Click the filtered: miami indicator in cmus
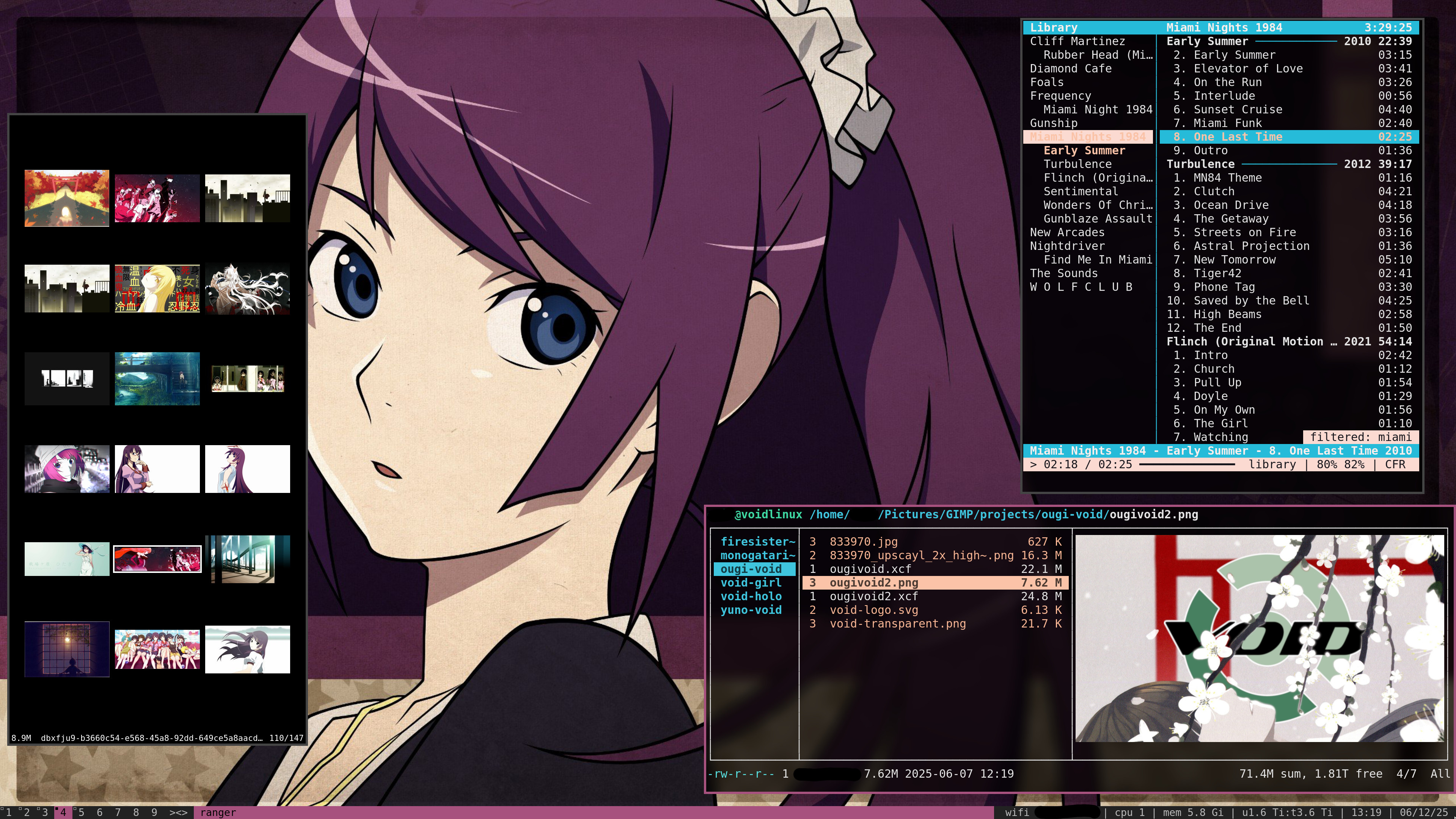The image size is (1456, 819). pyautogui.click(x=1360, y=437)
